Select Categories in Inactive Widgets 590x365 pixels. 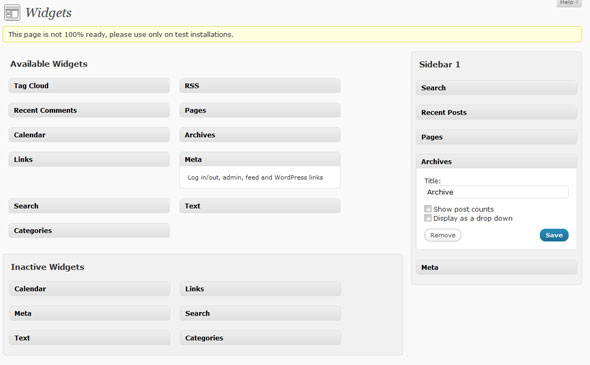coord(260,338)
